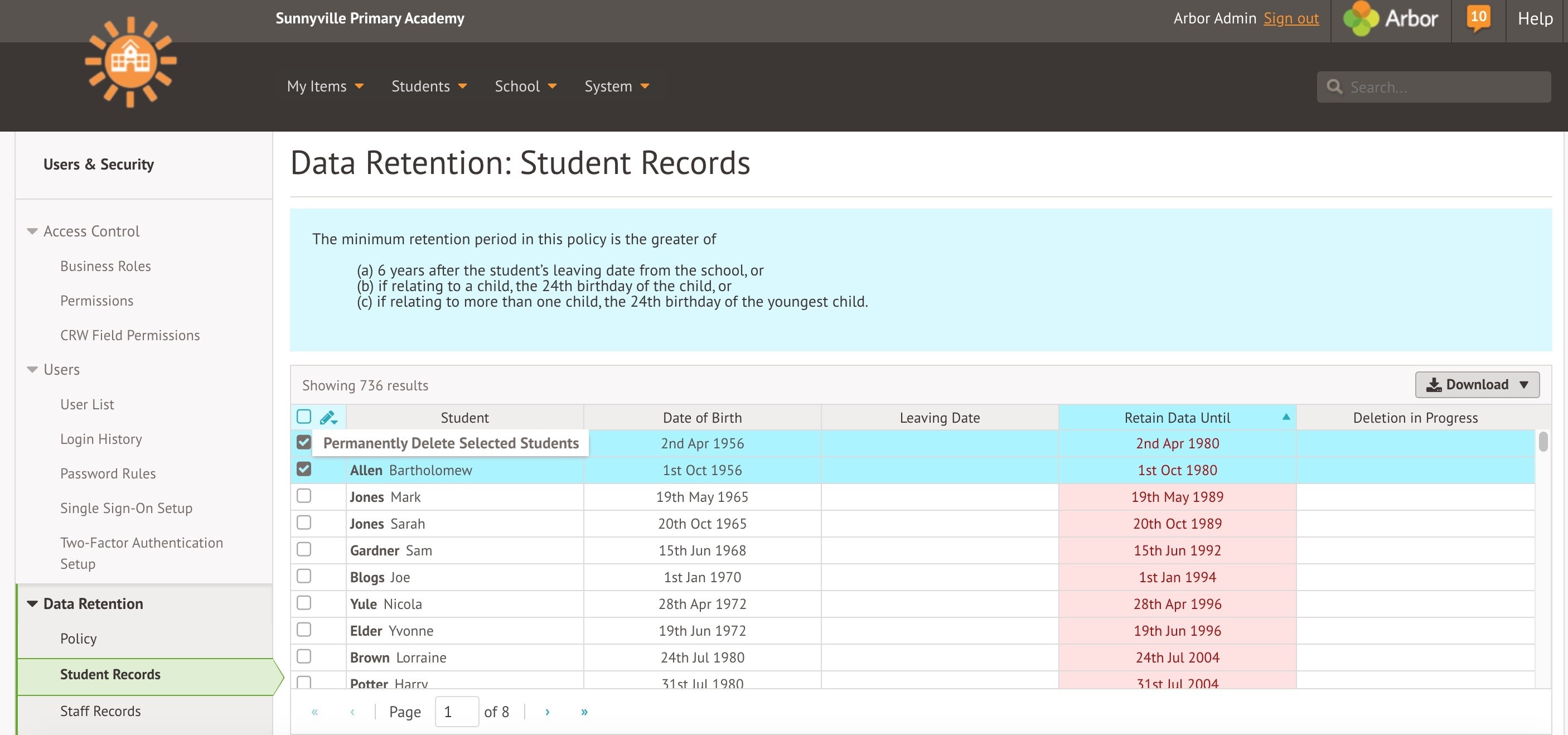Open Login History page
Image resolution: width=1568 pixels, height=735 pixels.
pos(101,439)
